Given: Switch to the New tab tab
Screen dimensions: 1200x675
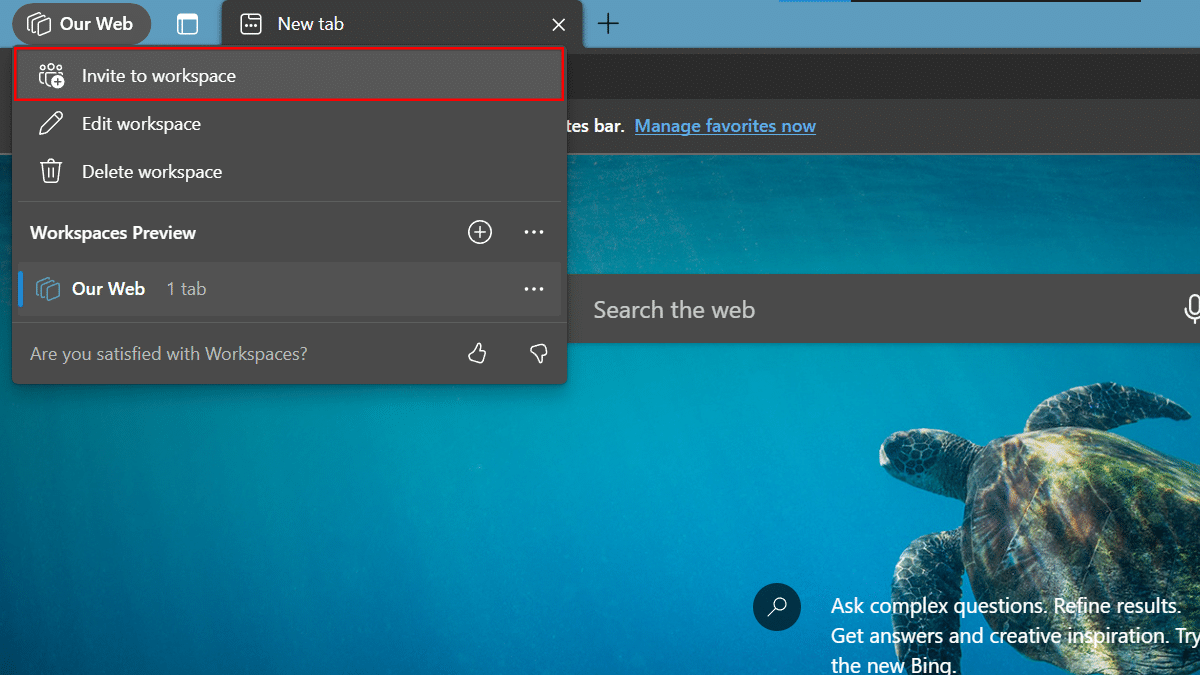Looking at the screenshot, I should [401, 24].
